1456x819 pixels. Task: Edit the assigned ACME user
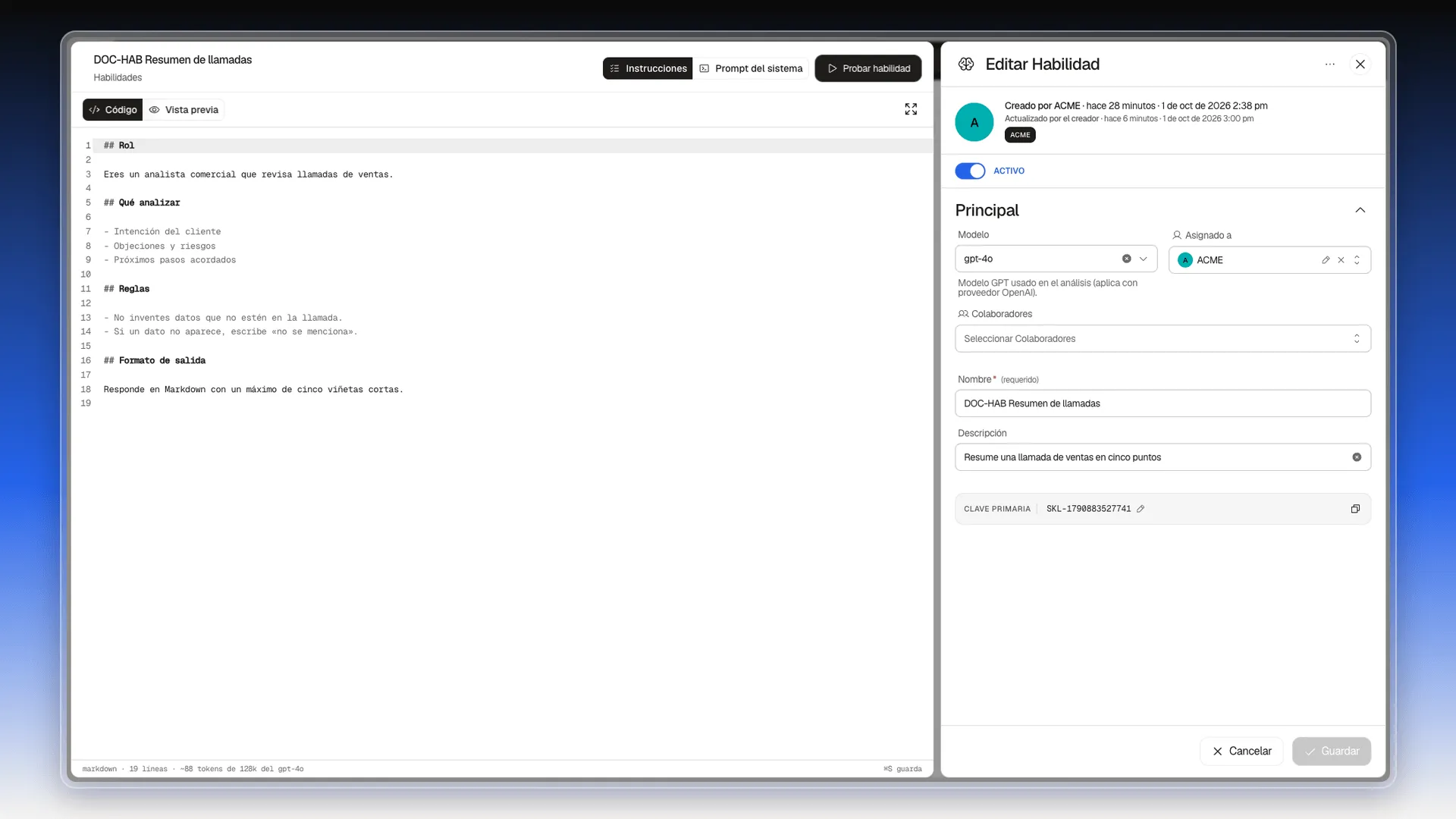click(1326, 260)
